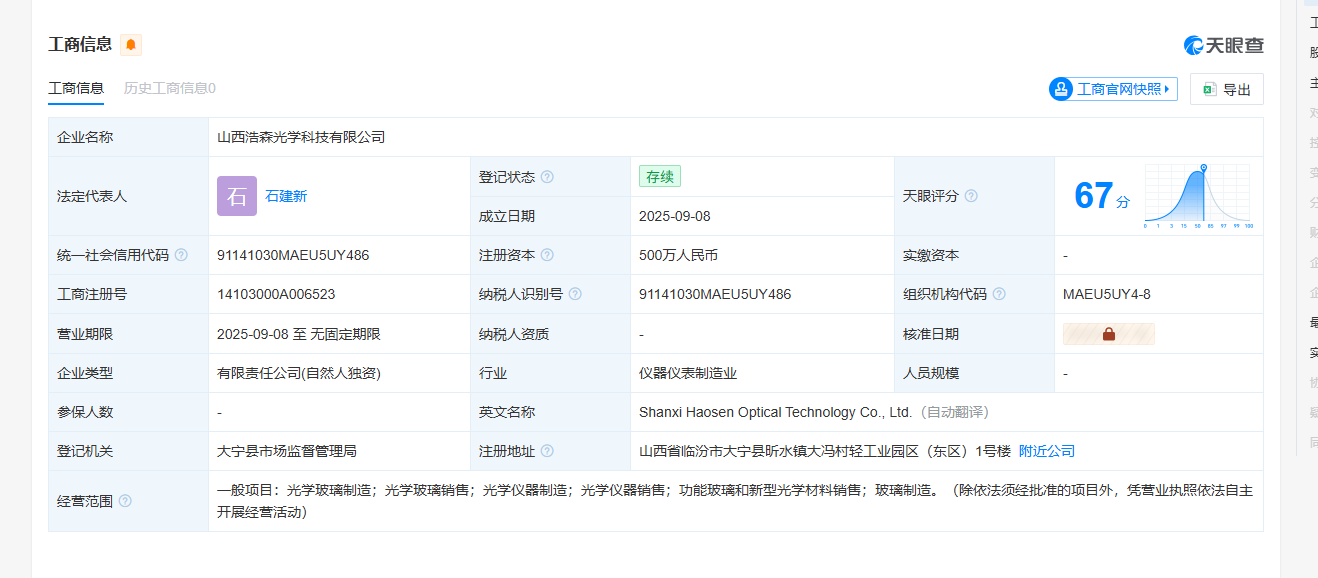Click English name Shanxi Haosen Optical Technology
This screenshot has width=1318, height=578.
coord(775,412)
